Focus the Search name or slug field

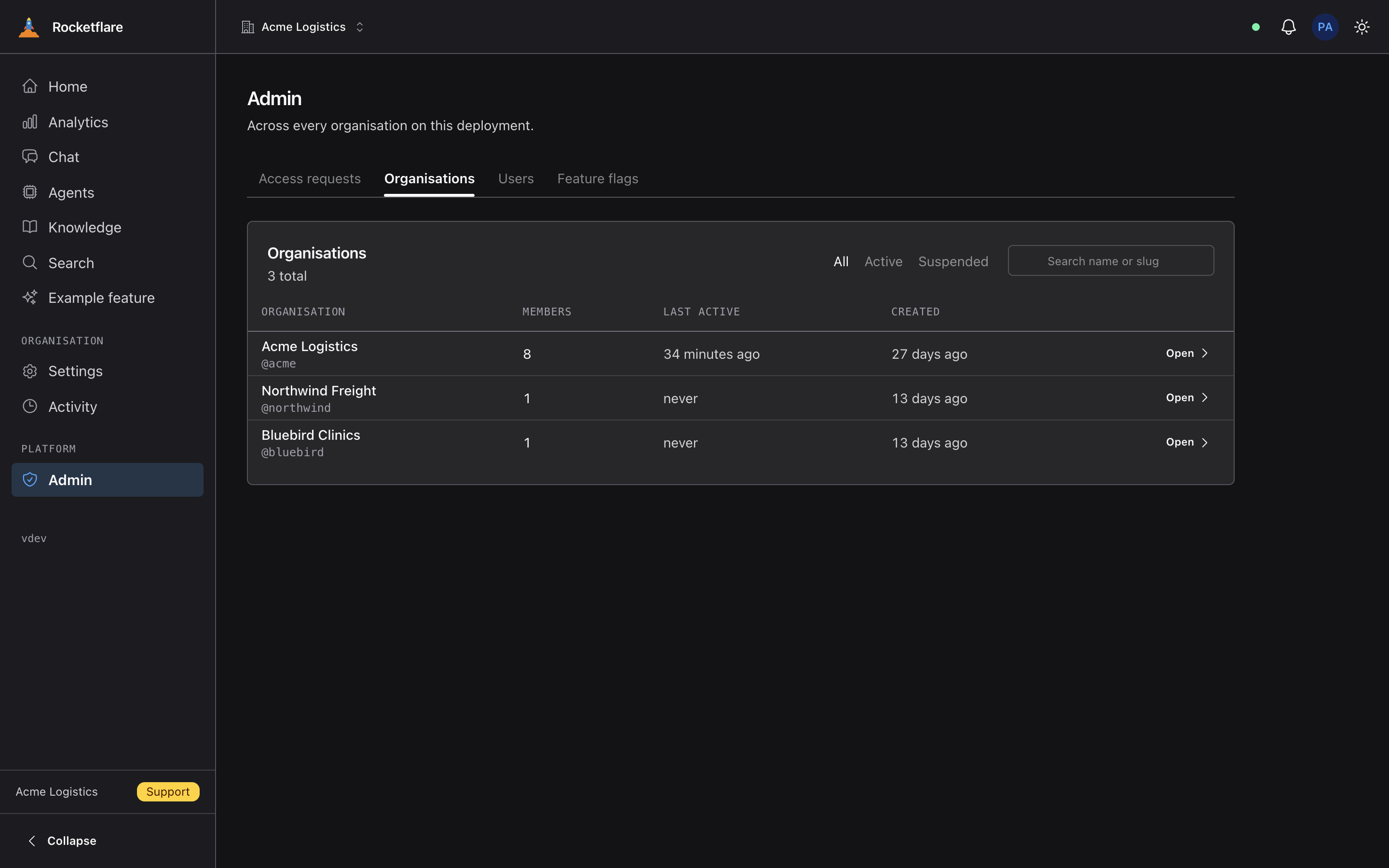click(1111, 260)
